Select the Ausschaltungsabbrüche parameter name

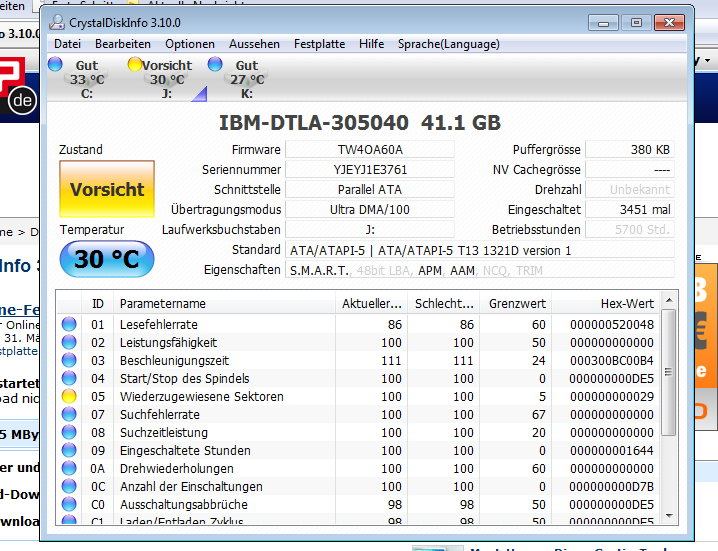pos(184,505)
